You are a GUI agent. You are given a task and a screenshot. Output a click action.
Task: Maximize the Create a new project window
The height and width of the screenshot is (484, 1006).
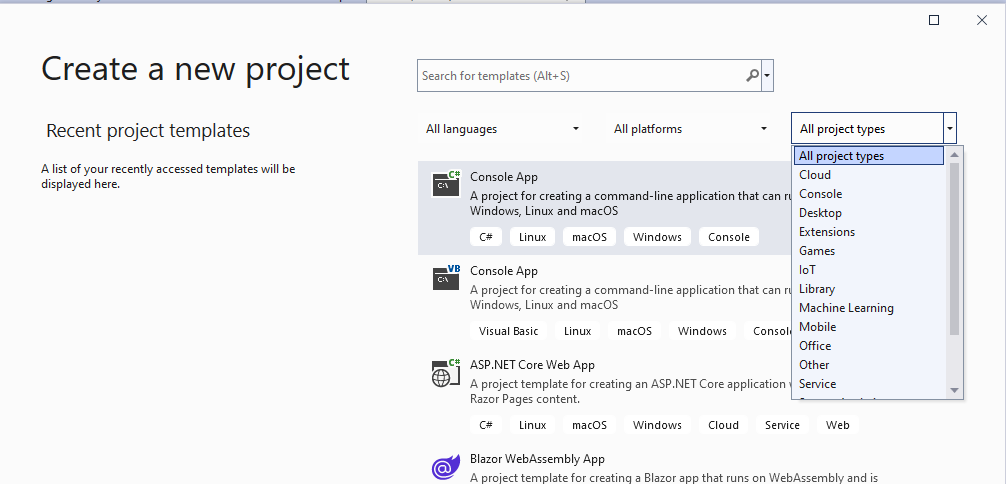click(x=934, y=21)
